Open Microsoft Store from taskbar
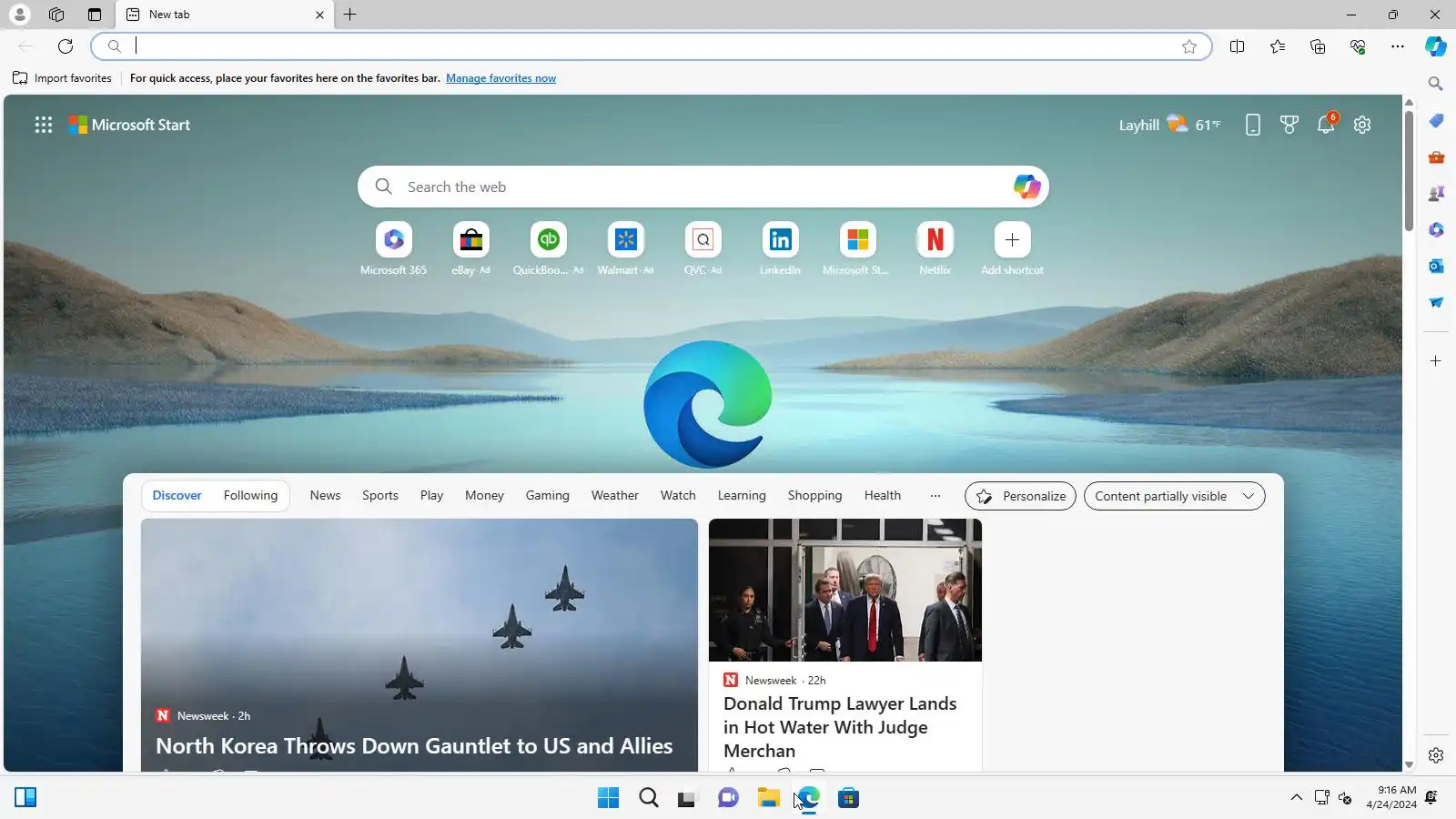 (x=848, y=798)
